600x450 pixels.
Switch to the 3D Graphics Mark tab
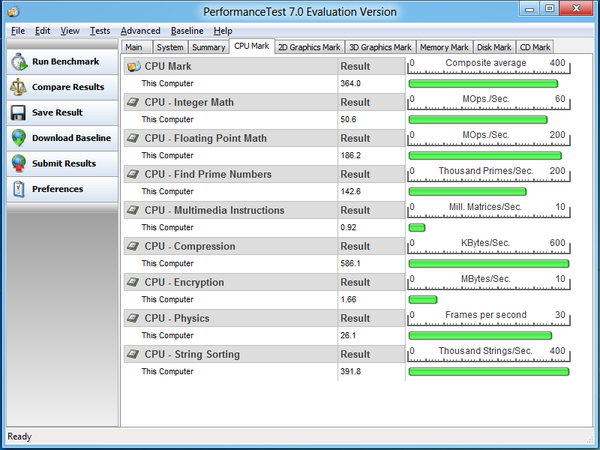[x=380, y=47]
